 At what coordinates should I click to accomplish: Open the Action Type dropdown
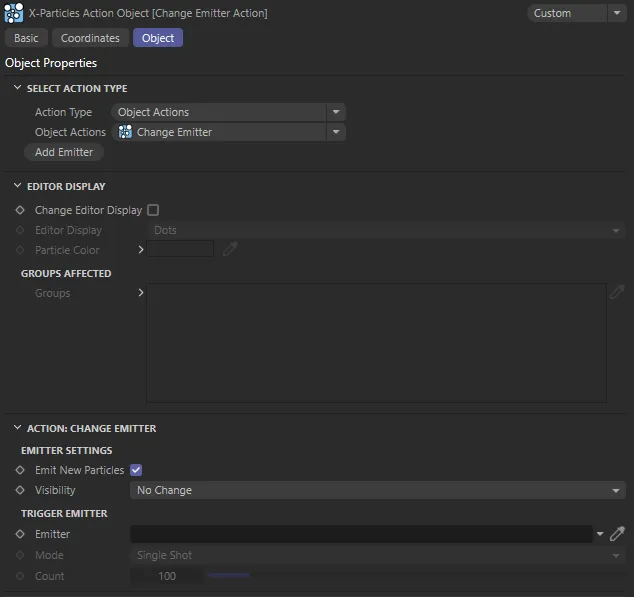[x=228, y=112]
